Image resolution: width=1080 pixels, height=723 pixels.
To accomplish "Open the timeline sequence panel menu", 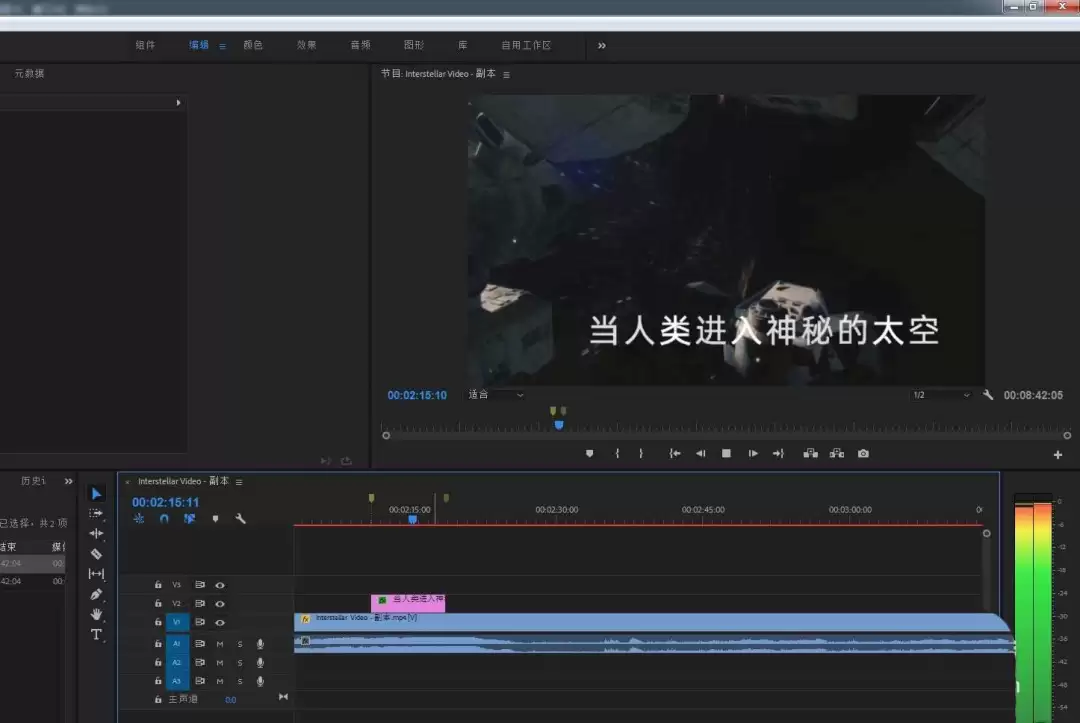I will [239, 482].
